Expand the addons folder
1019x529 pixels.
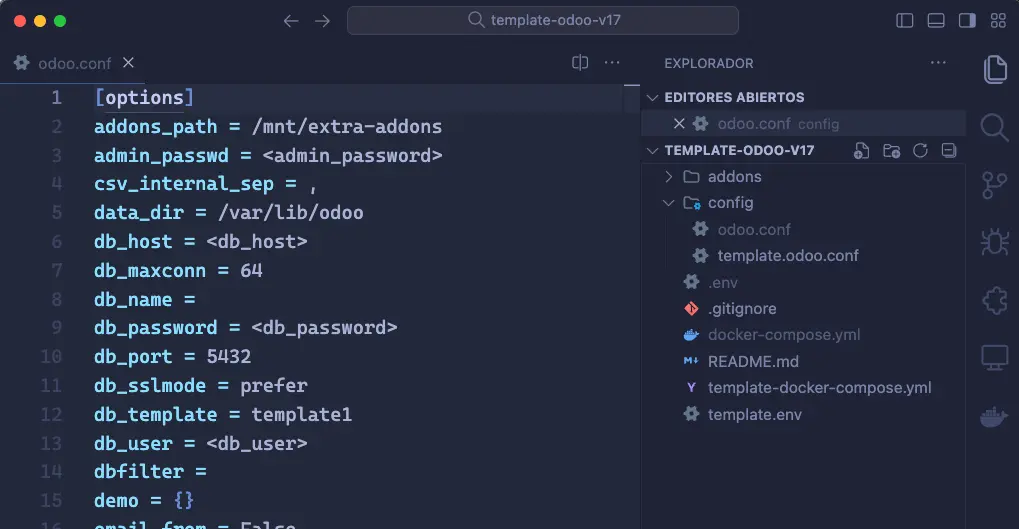(x=734, y=177)
